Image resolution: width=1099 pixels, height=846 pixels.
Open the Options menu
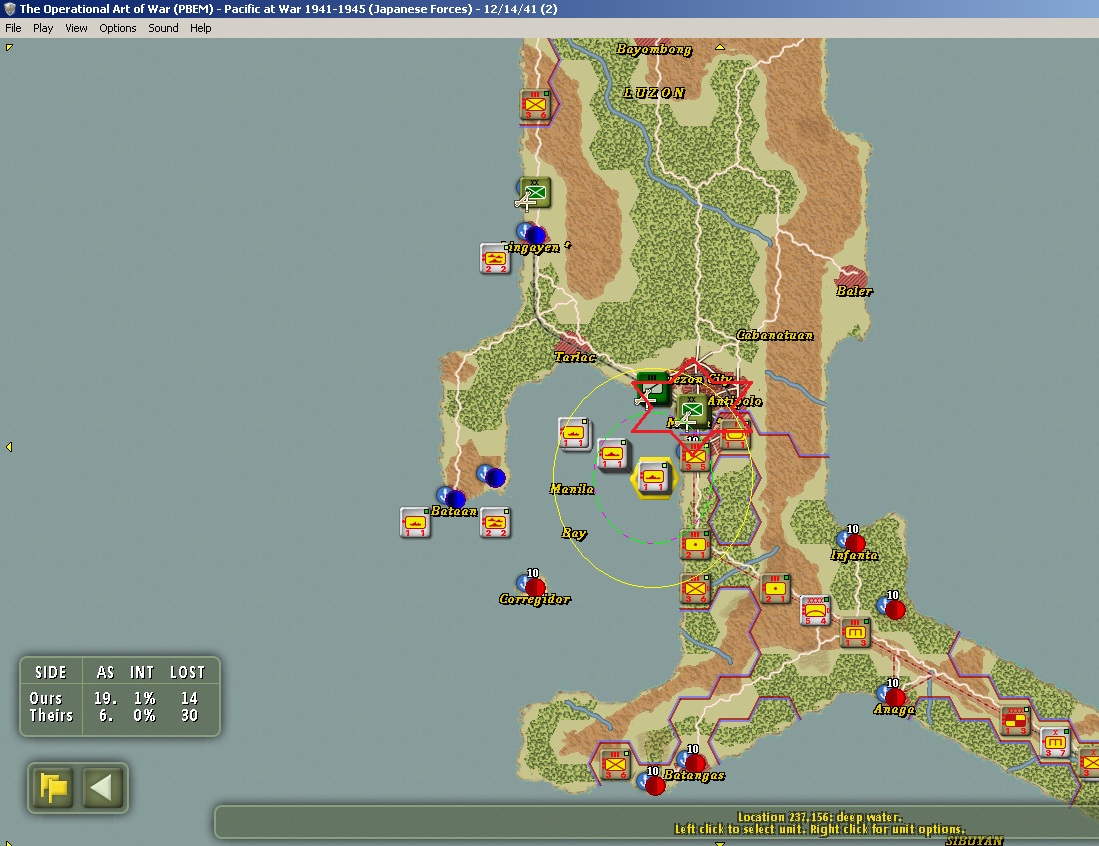[x=118, y=28]
